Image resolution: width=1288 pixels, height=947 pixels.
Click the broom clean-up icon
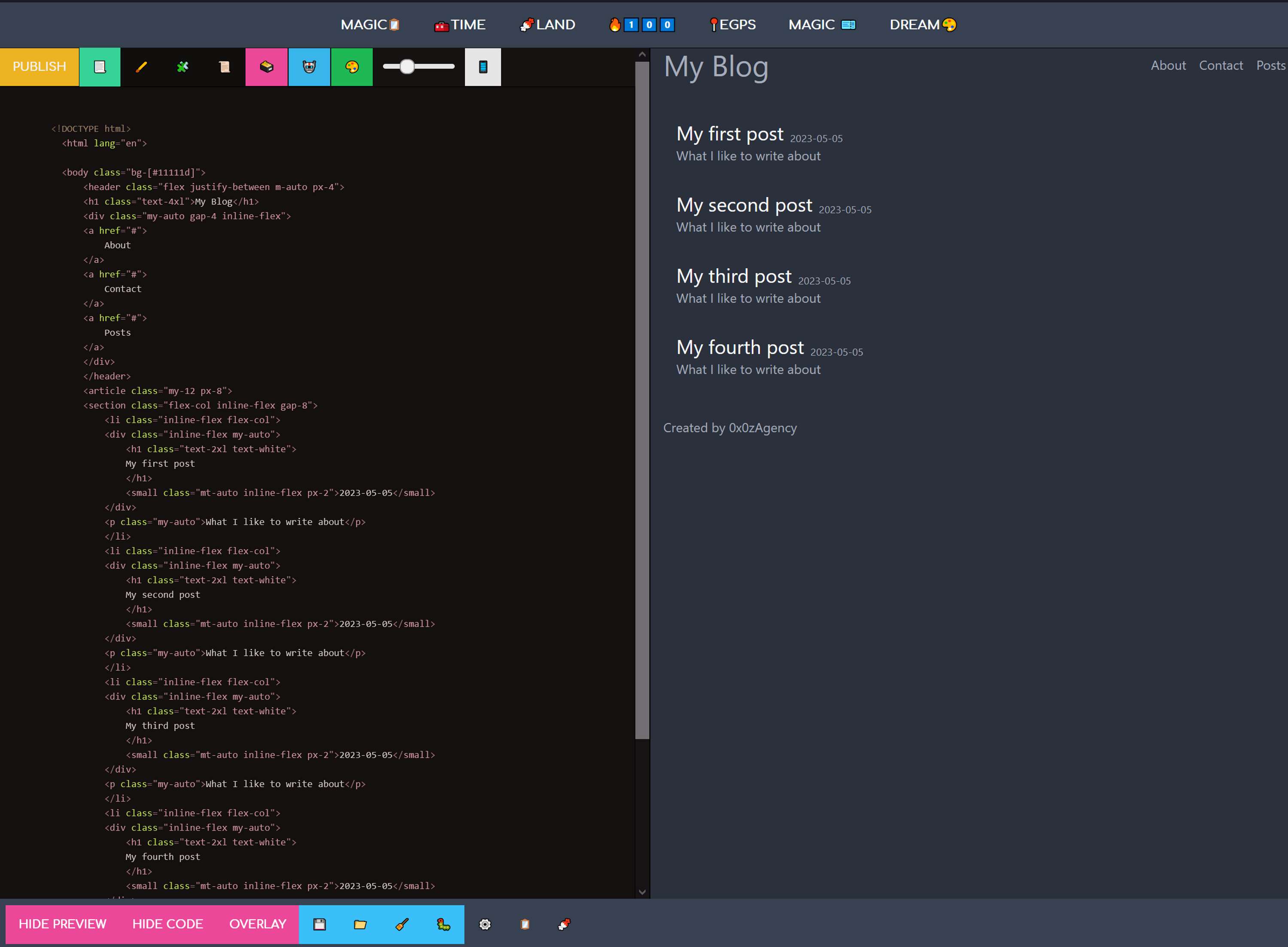click(x=402, y=924)
